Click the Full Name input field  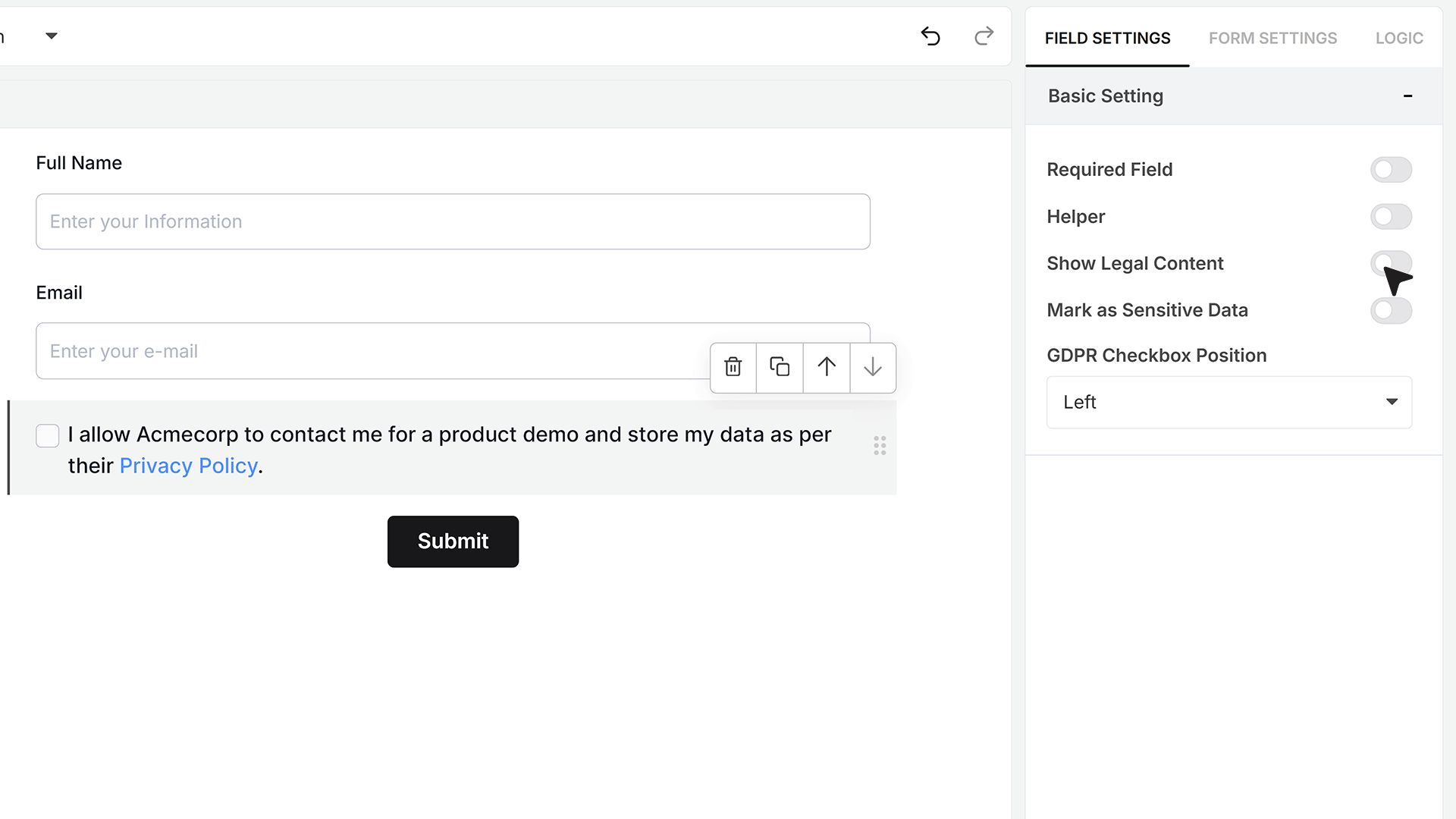coord(453,221)
